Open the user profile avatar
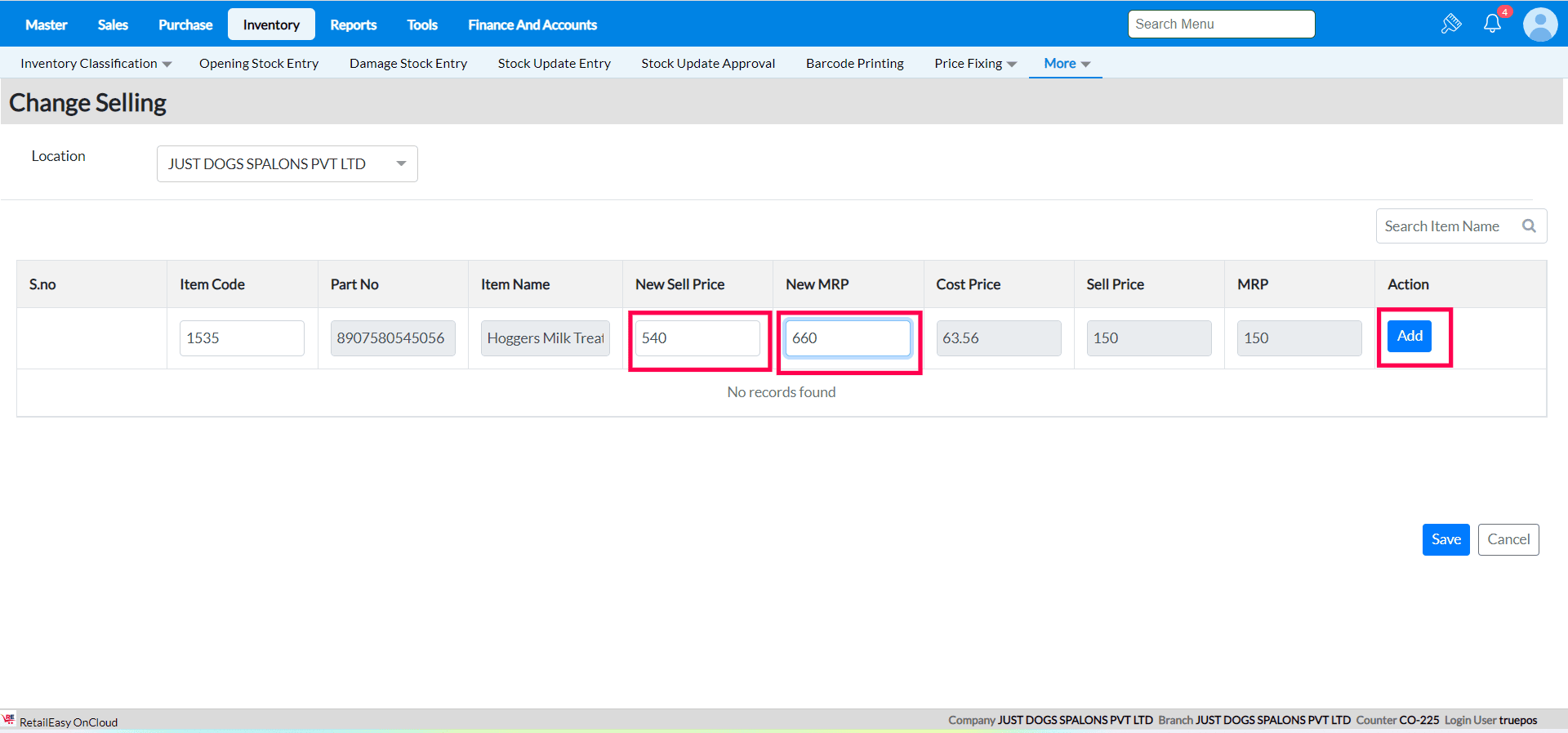Screen dimensions: 1568x733 tap(1540, 25)
